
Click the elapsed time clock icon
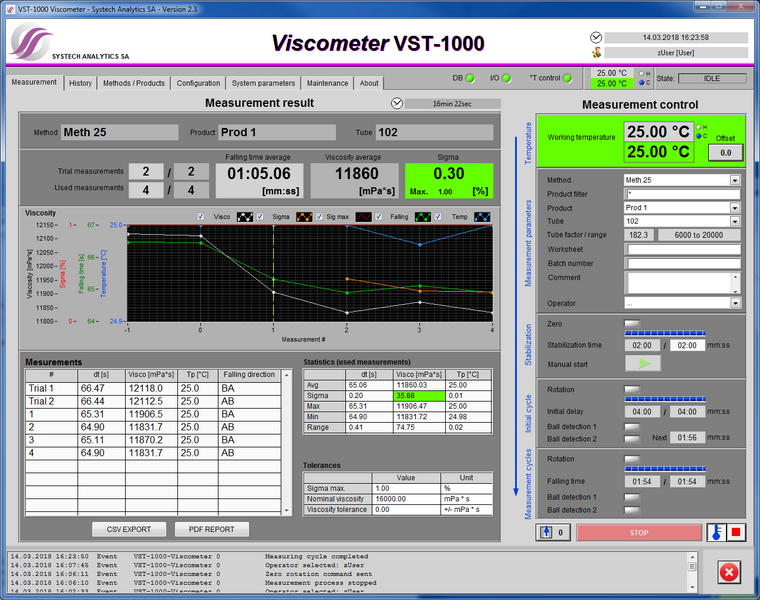click(397, 103)
